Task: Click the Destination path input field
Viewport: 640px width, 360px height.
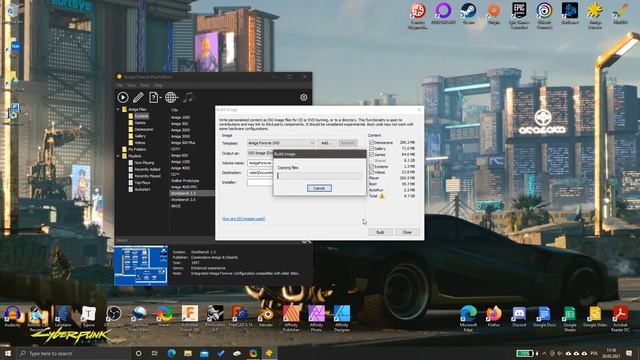Action: [x=260, y=173]
